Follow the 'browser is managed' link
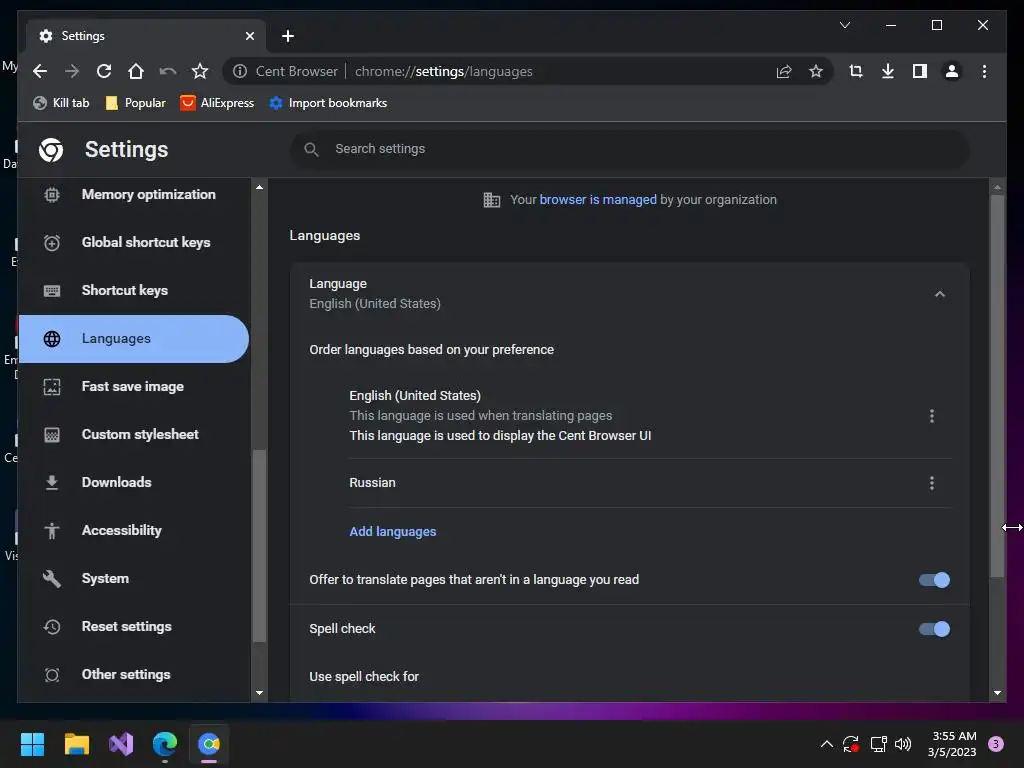This screenshot has height=768, width=1024. click(598, 200)
